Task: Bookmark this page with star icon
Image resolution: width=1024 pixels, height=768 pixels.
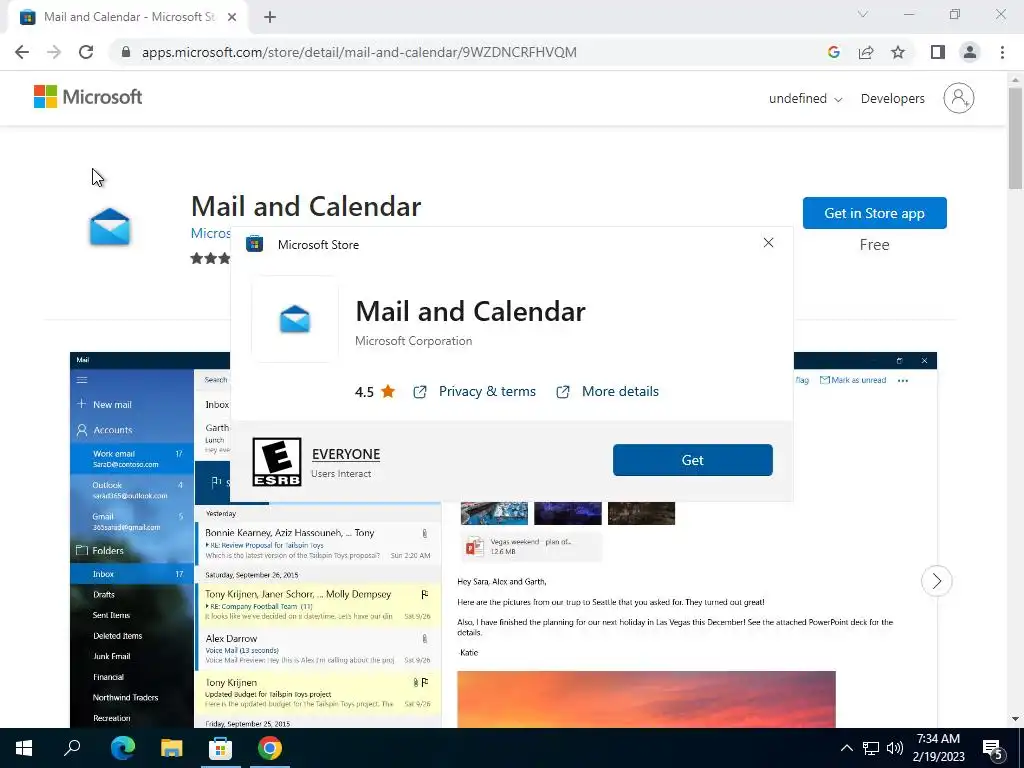Action: tap(898, 52)
